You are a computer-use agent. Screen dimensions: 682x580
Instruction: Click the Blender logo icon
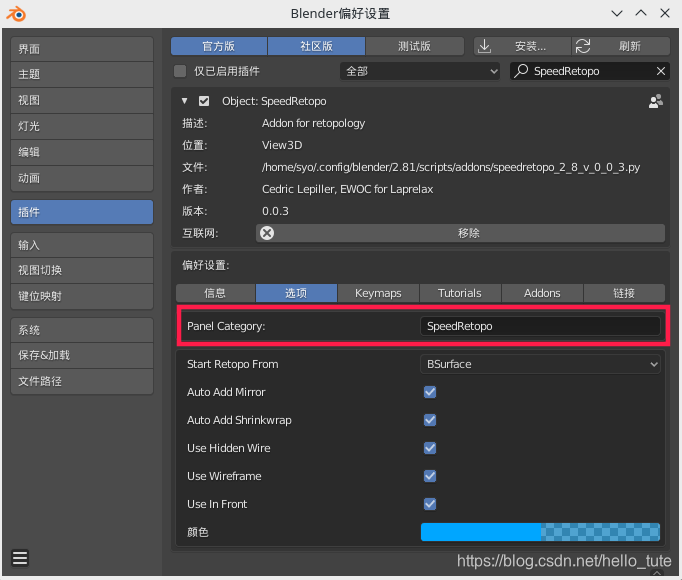[x=16, y=13]
